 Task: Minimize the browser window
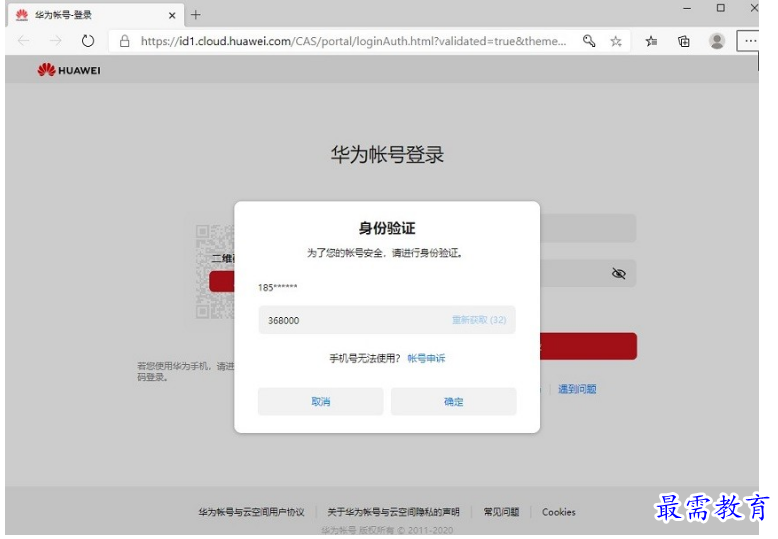click(x=687, y=8)
